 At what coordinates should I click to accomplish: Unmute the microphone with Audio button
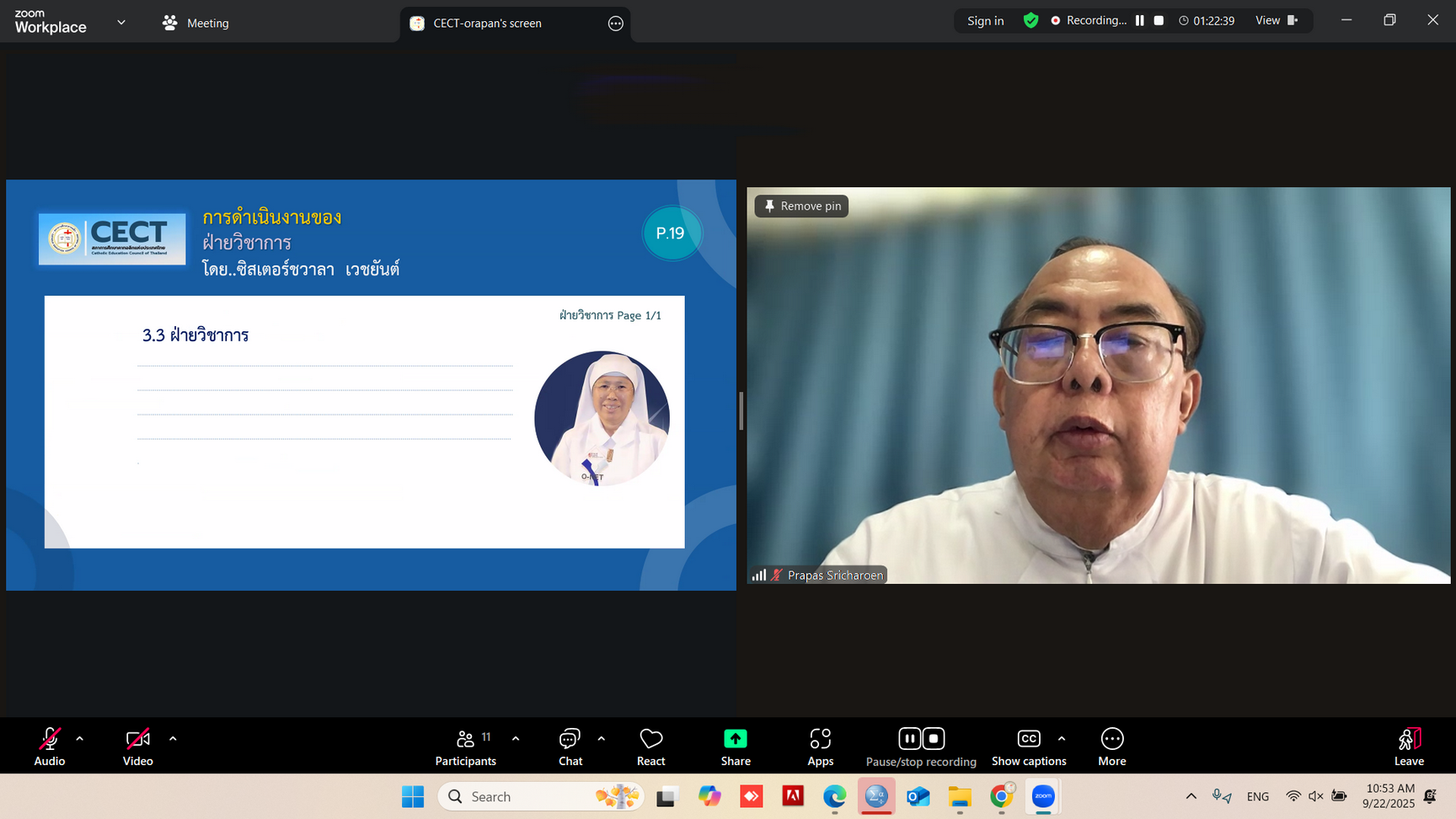(x=50, y=747)
